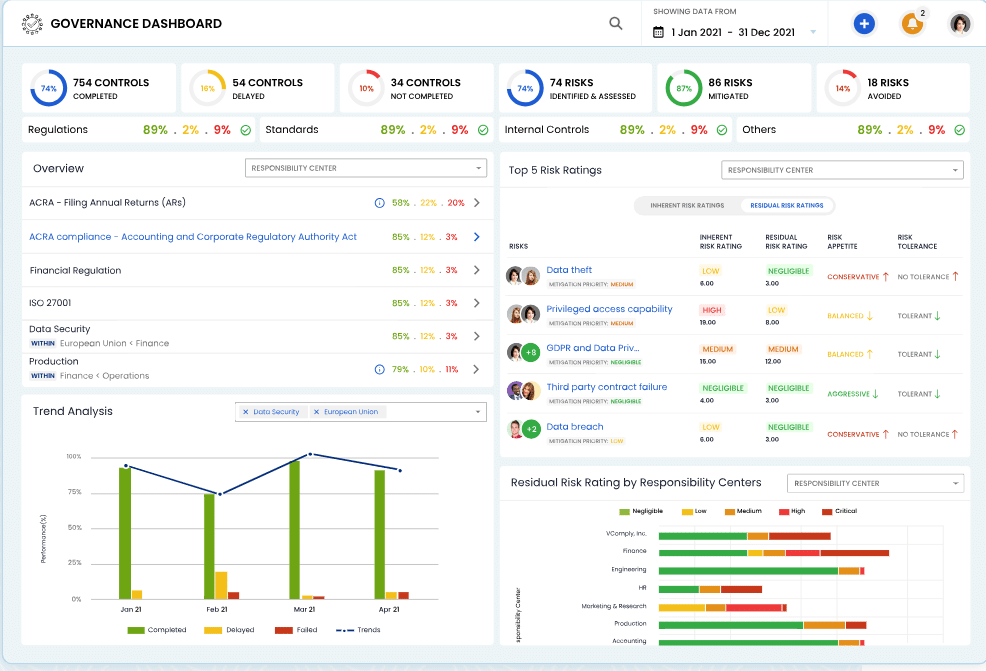Open the Responsibility Center dropdown in Overview

(x=365, y=169)
